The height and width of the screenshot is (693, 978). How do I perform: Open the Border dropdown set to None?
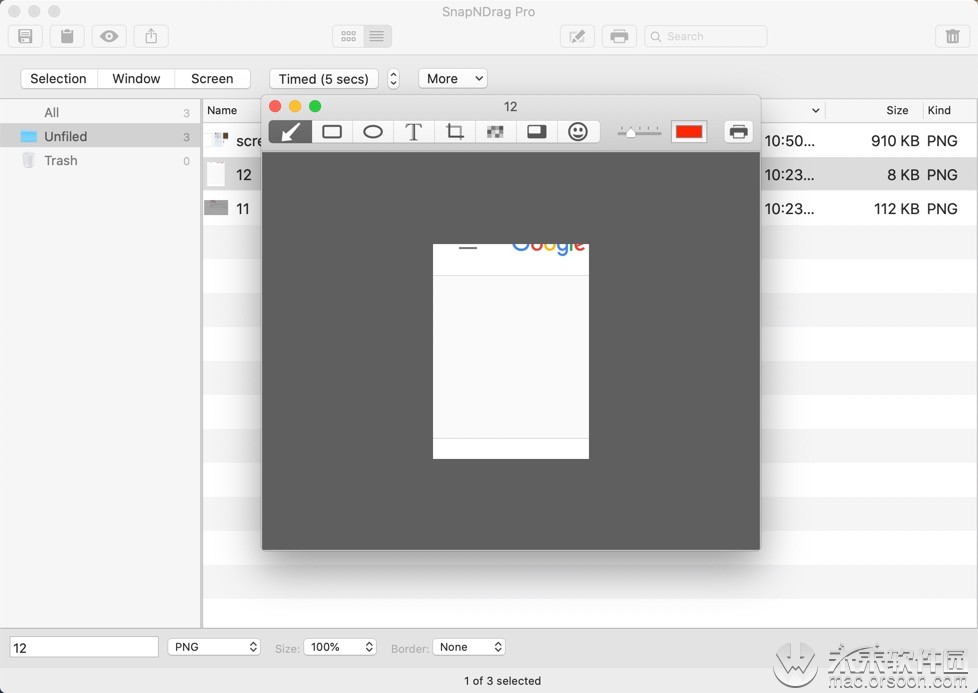468,647
